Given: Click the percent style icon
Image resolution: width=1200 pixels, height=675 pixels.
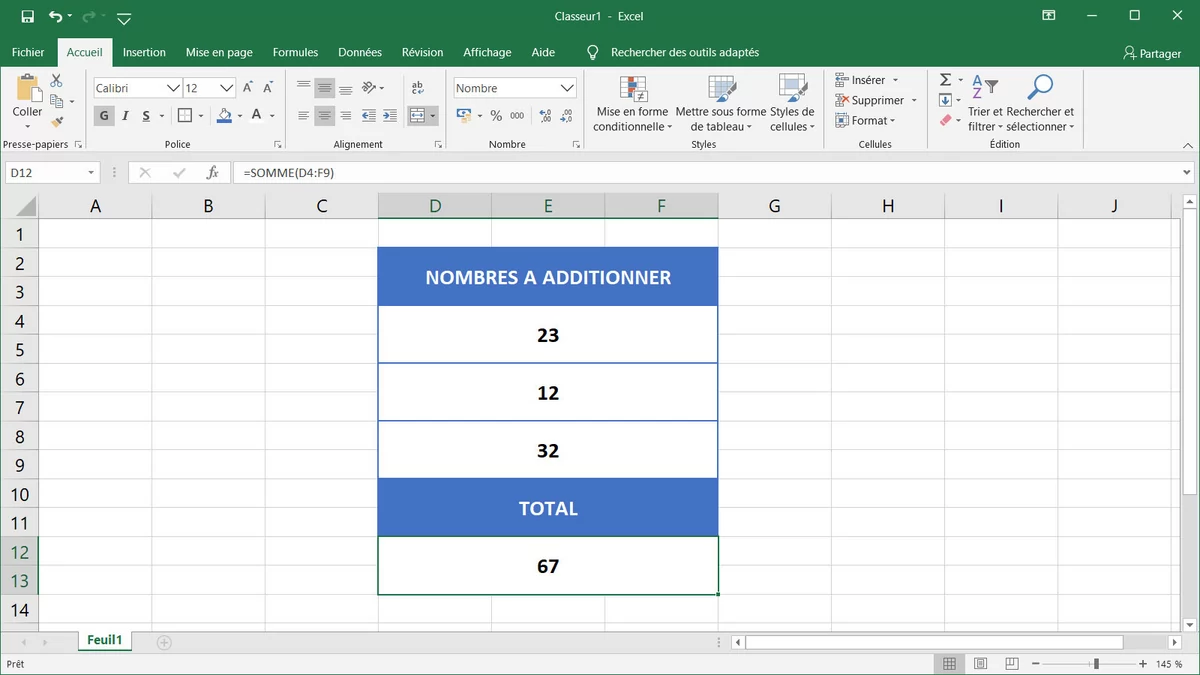Looking at the screenshot, I should click(x=496, y=116).
